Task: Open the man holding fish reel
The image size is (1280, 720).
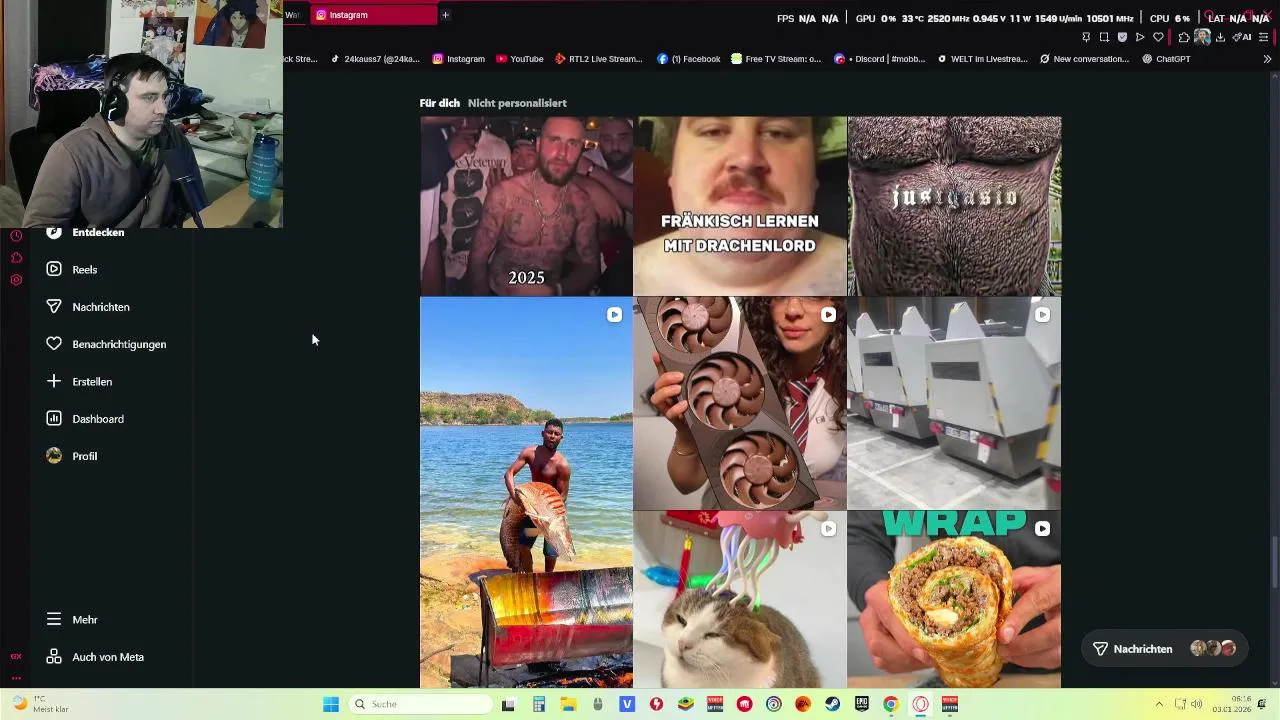Action: click(x=526, y=493)
